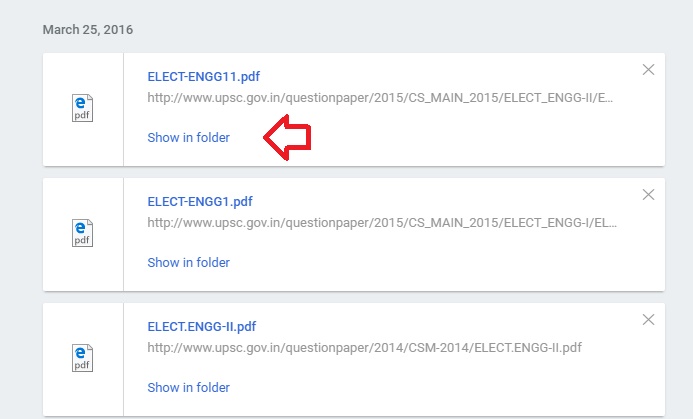
Task: Click the ELECT.ENGG-II.pdf file type icon
Action: coord(83,359)
